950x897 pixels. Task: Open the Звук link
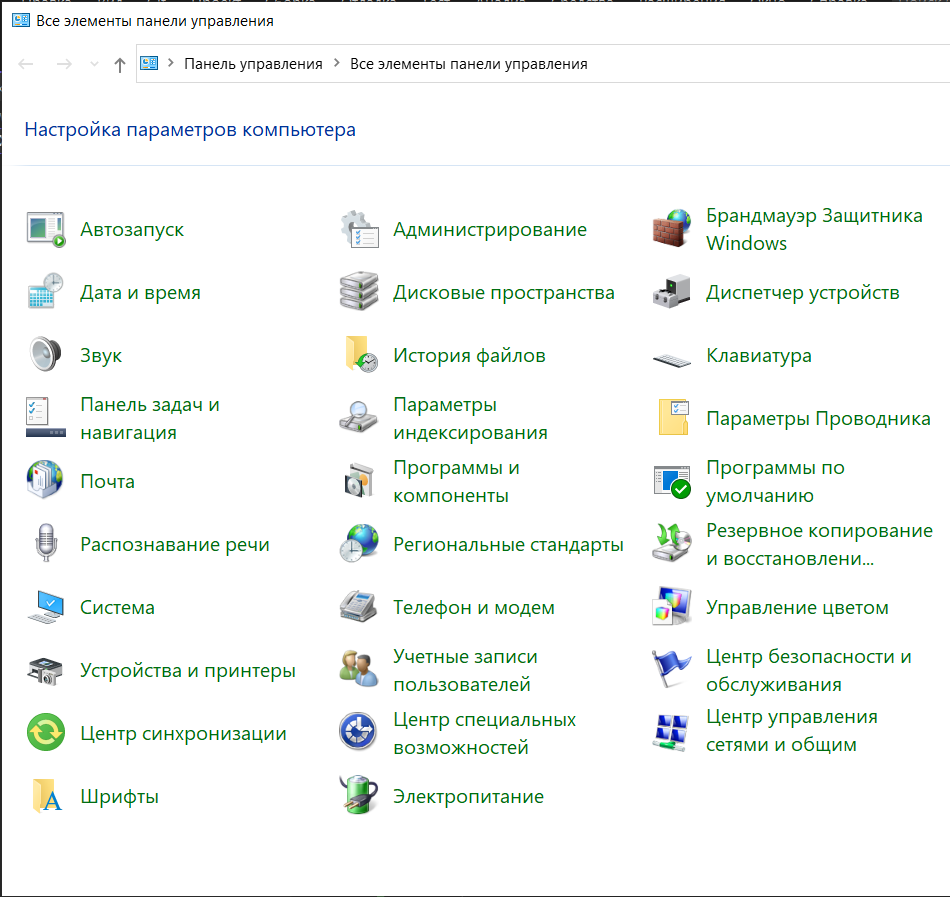coord(101,356)
